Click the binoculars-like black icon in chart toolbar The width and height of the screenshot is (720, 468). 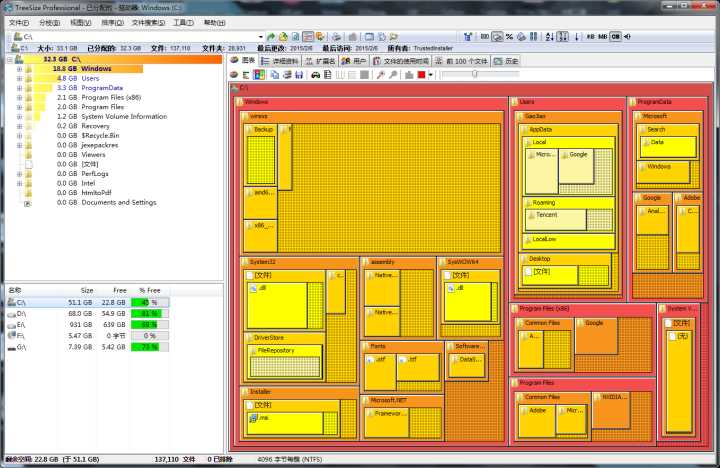point(315,74)
